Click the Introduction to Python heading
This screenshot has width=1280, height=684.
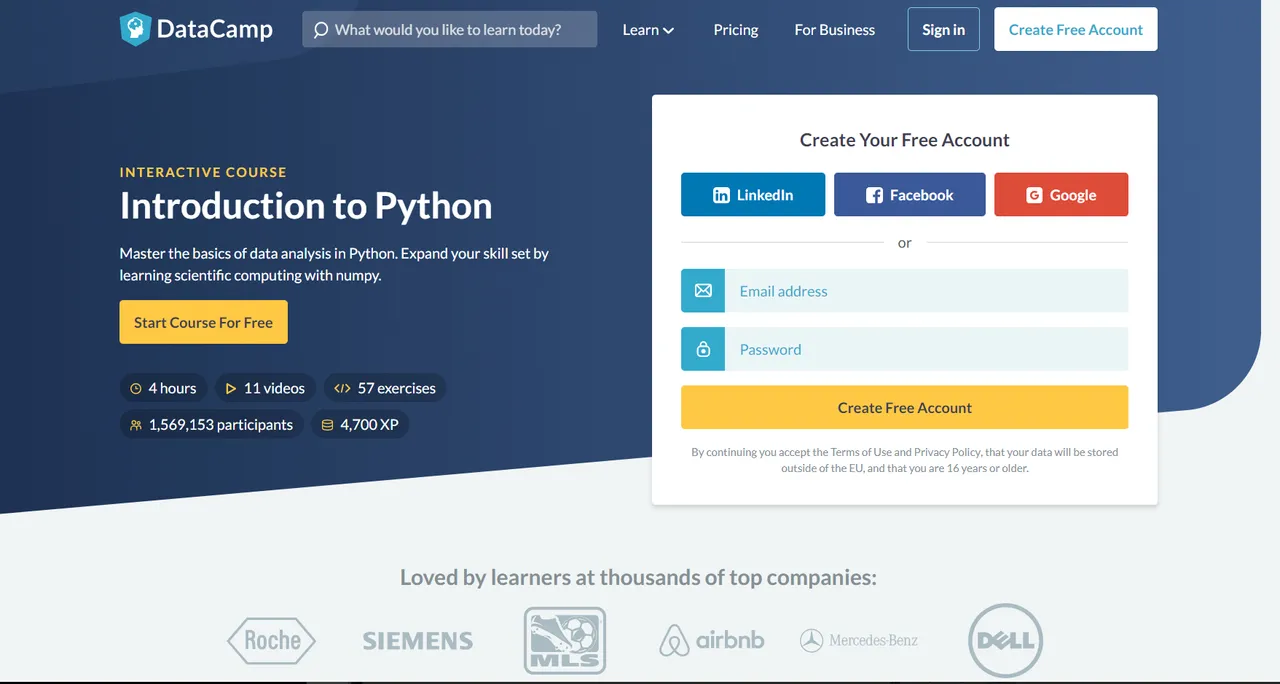[x=306, y=206]
